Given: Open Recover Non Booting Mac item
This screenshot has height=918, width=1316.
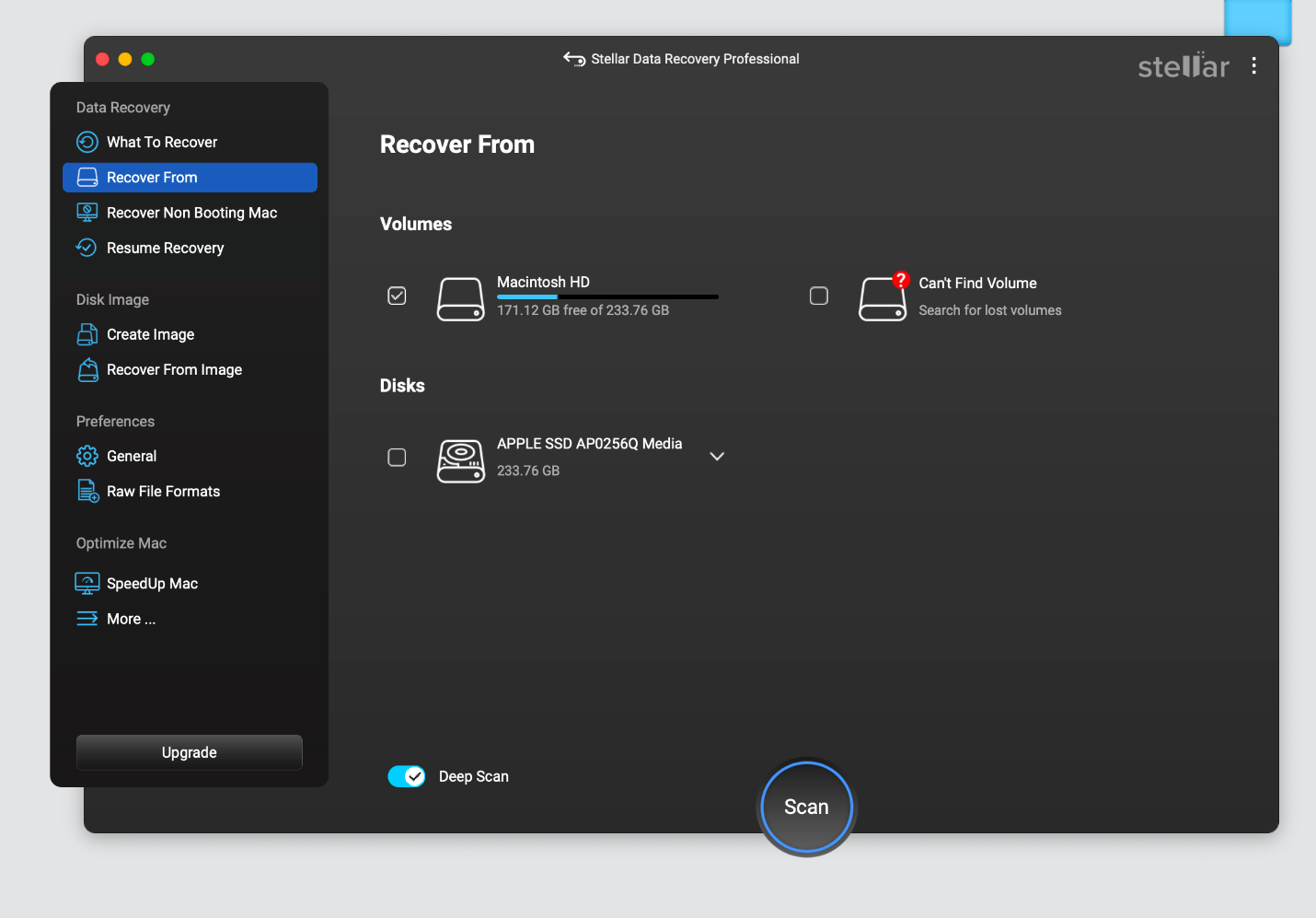Looking at the screenshot, I should pyautogui.click(x=190, y=213).
